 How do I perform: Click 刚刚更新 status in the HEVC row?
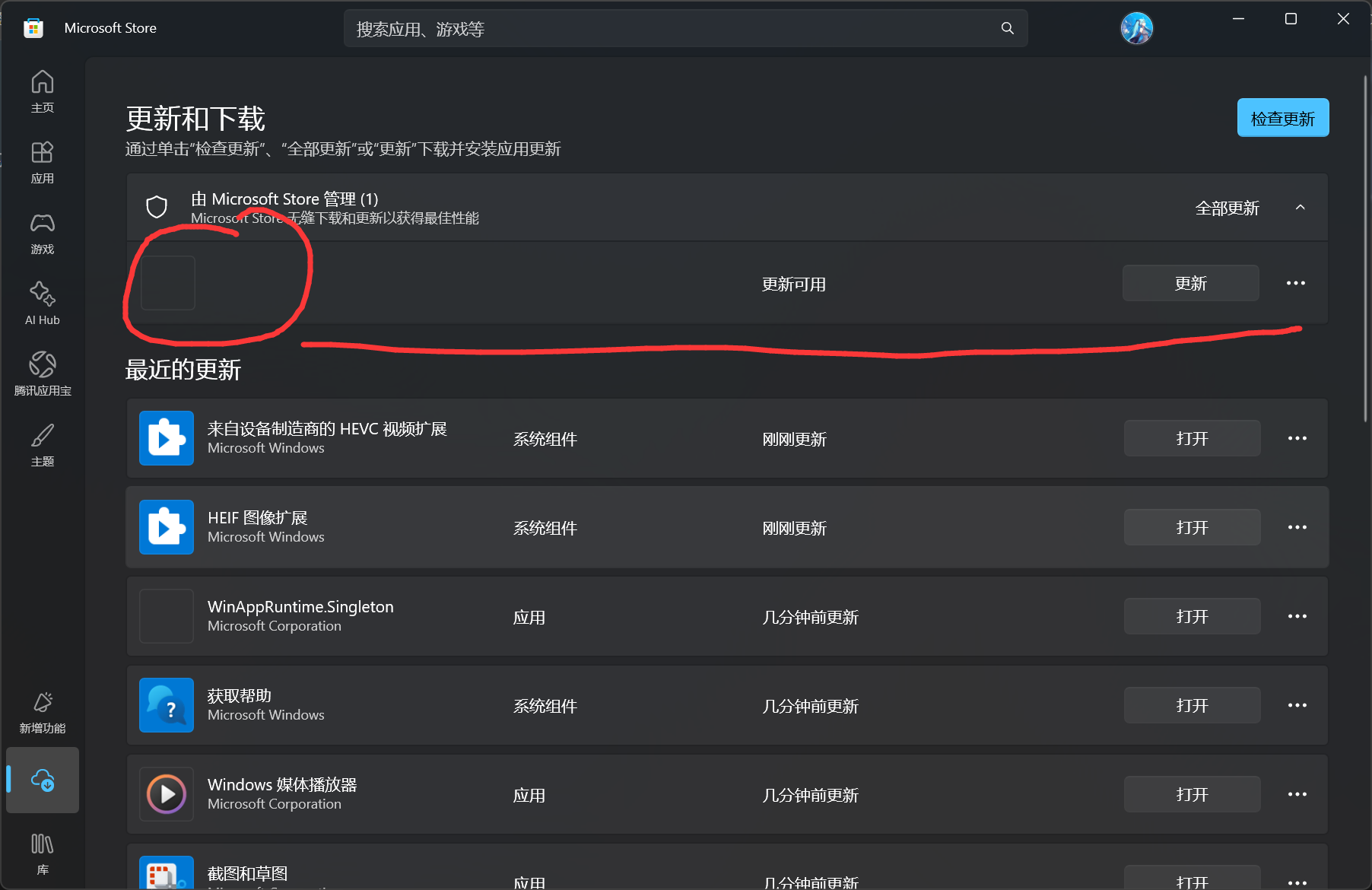(x=794, y=439)
